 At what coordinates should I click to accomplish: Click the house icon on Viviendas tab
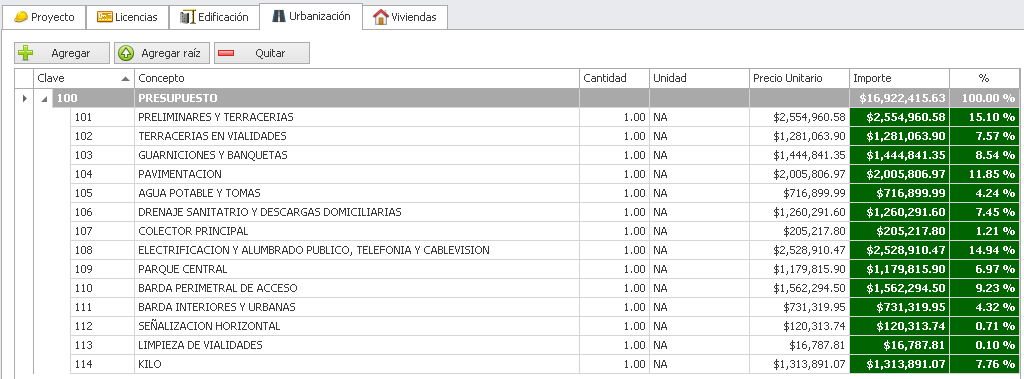coord(381,18)
